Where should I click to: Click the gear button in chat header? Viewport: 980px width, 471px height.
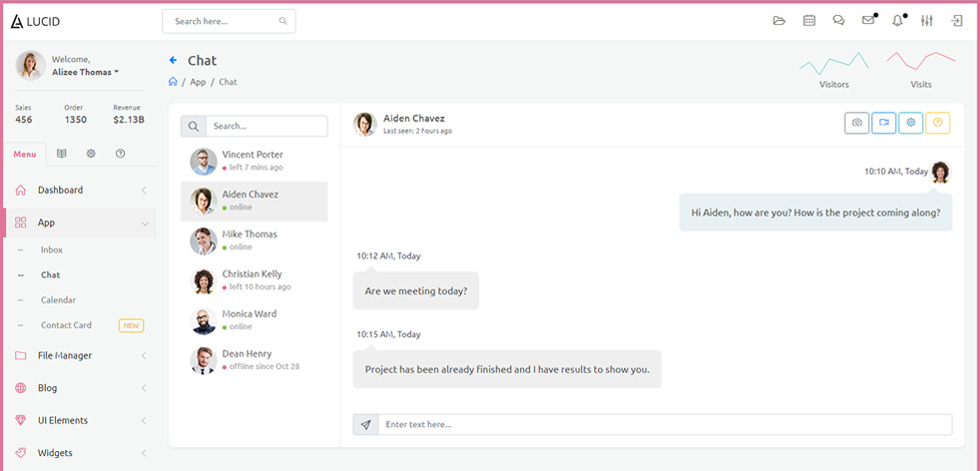(x=911, y=123)
